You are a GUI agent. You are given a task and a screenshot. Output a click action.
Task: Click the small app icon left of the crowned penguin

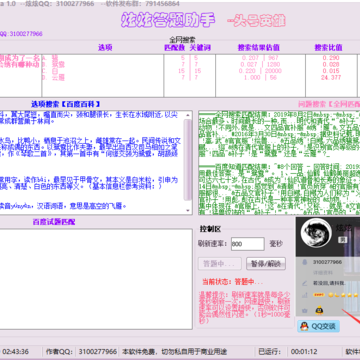(304, 310)
